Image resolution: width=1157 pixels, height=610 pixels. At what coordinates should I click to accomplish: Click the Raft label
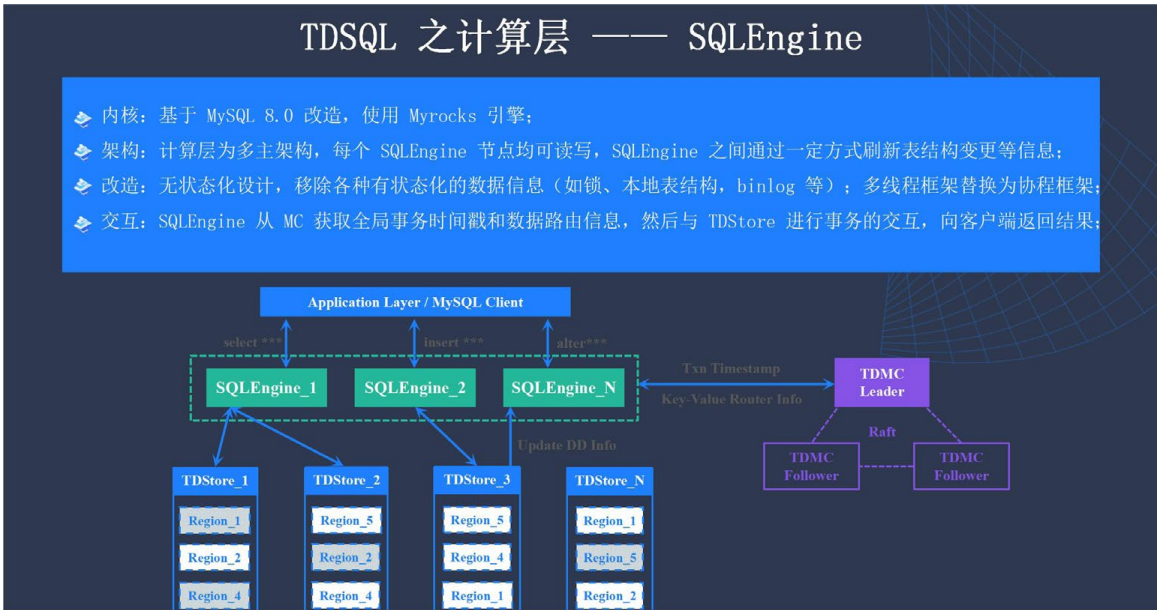tap(883, 431)
